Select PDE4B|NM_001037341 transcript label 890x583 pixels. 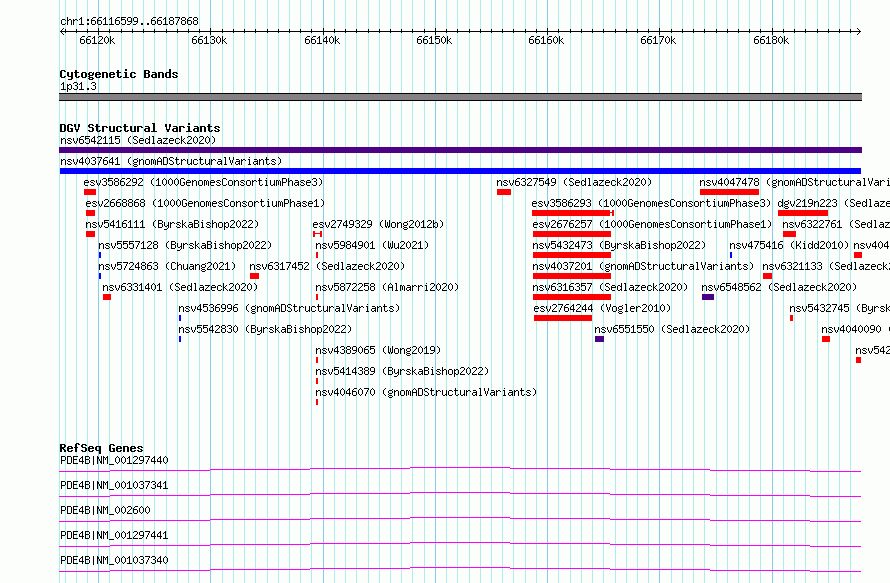point(114,485)
